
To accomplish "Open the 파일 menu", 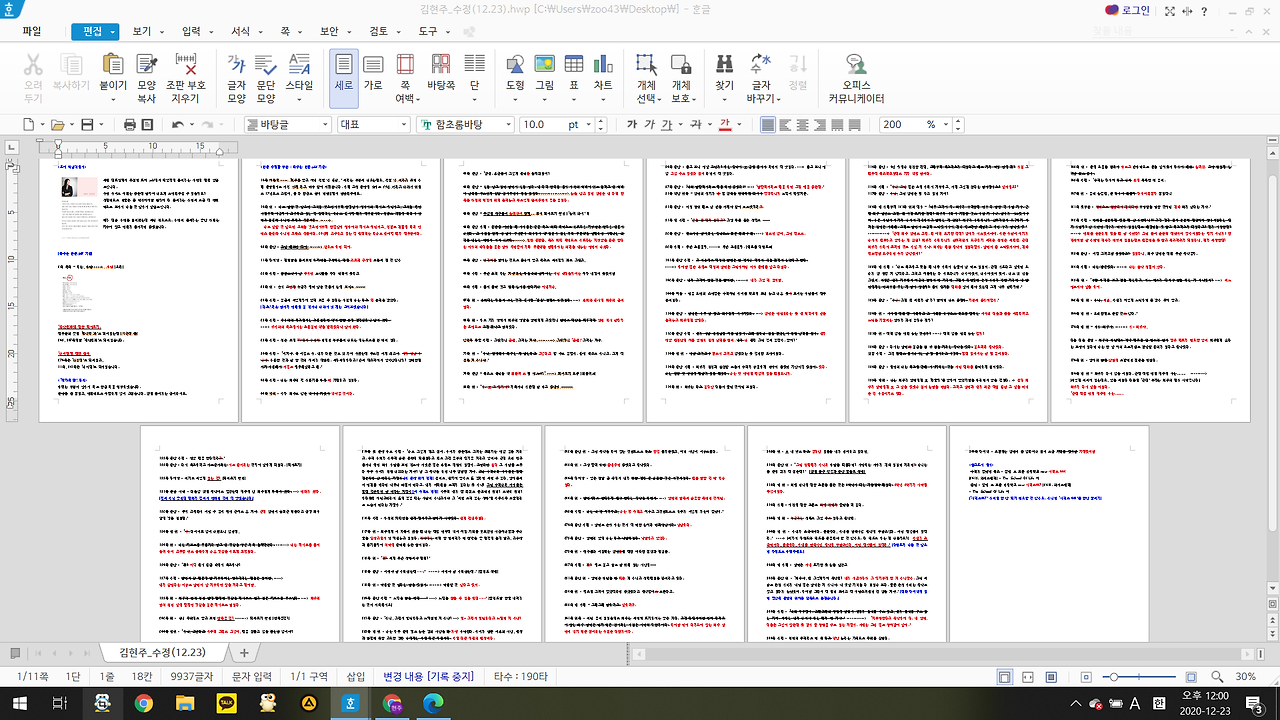I will (32, 31).
